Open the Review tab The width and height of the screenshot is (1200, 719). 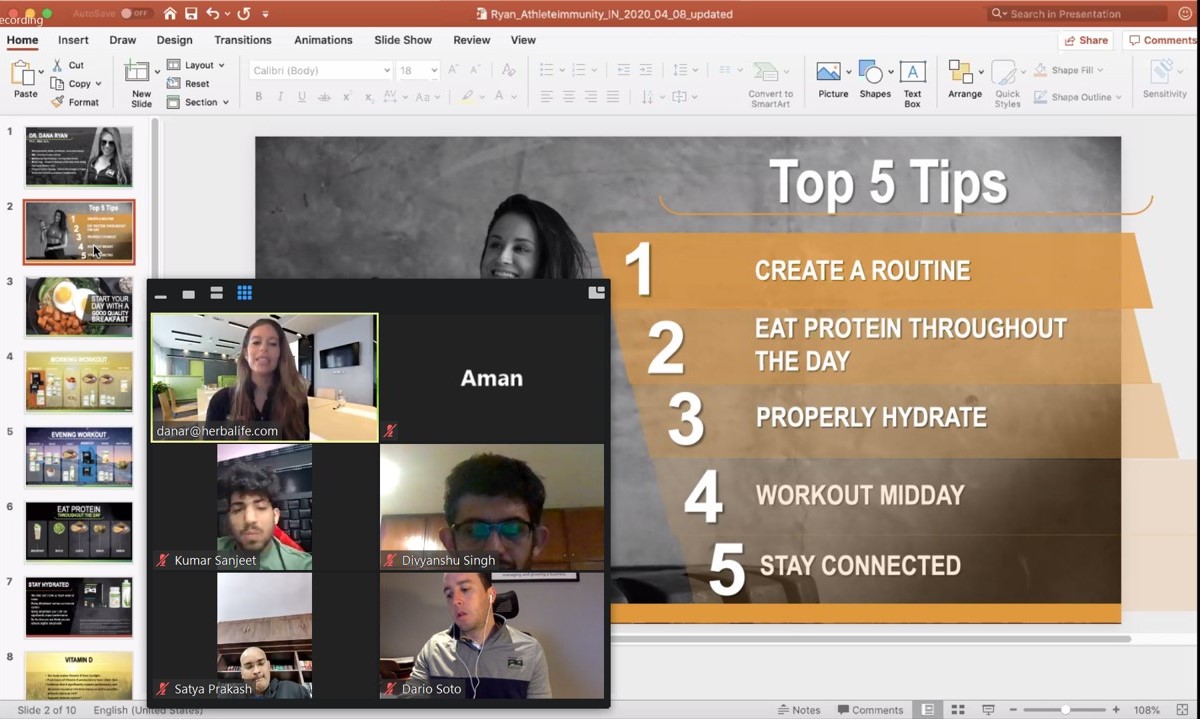[x=472, y=40]
